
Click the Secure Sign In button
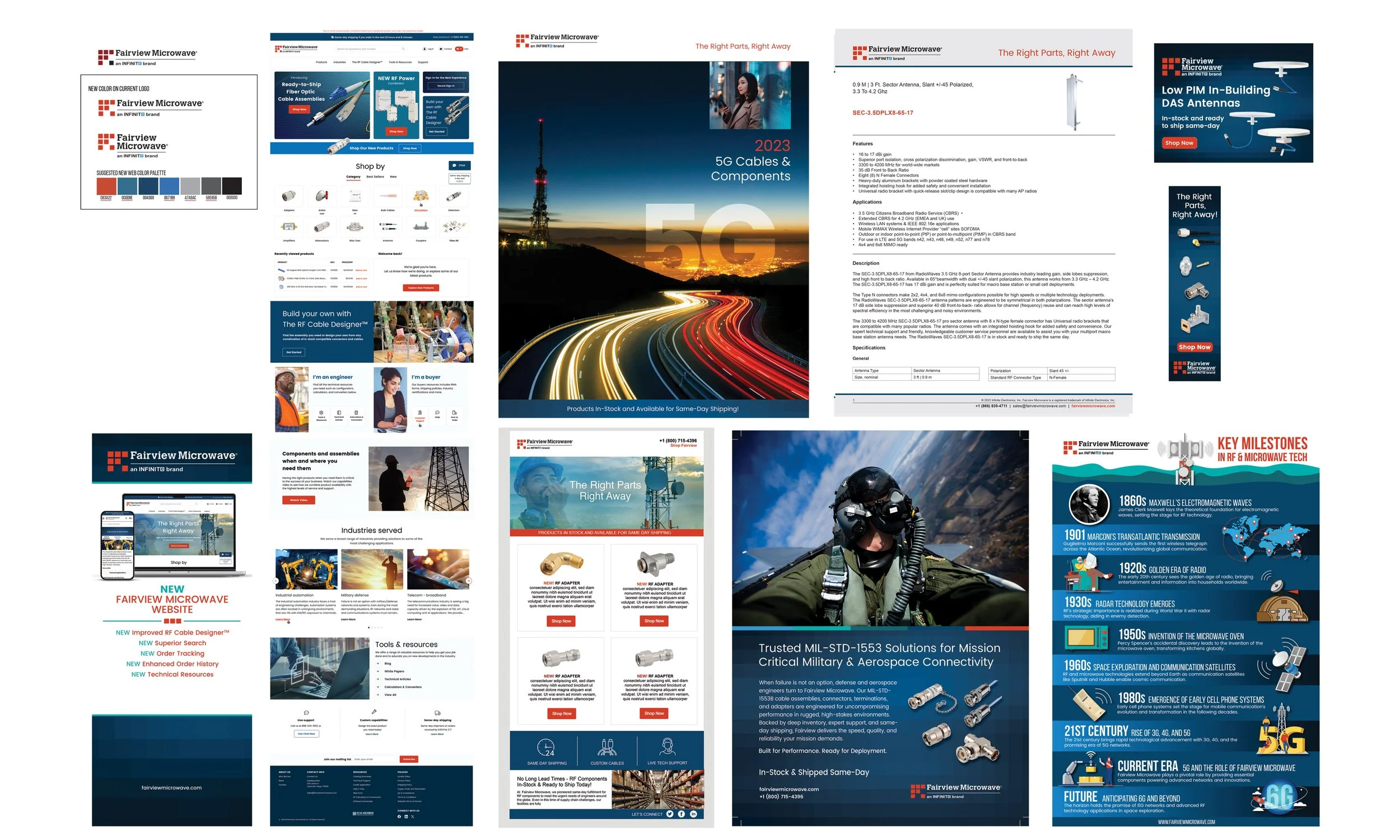445,86
